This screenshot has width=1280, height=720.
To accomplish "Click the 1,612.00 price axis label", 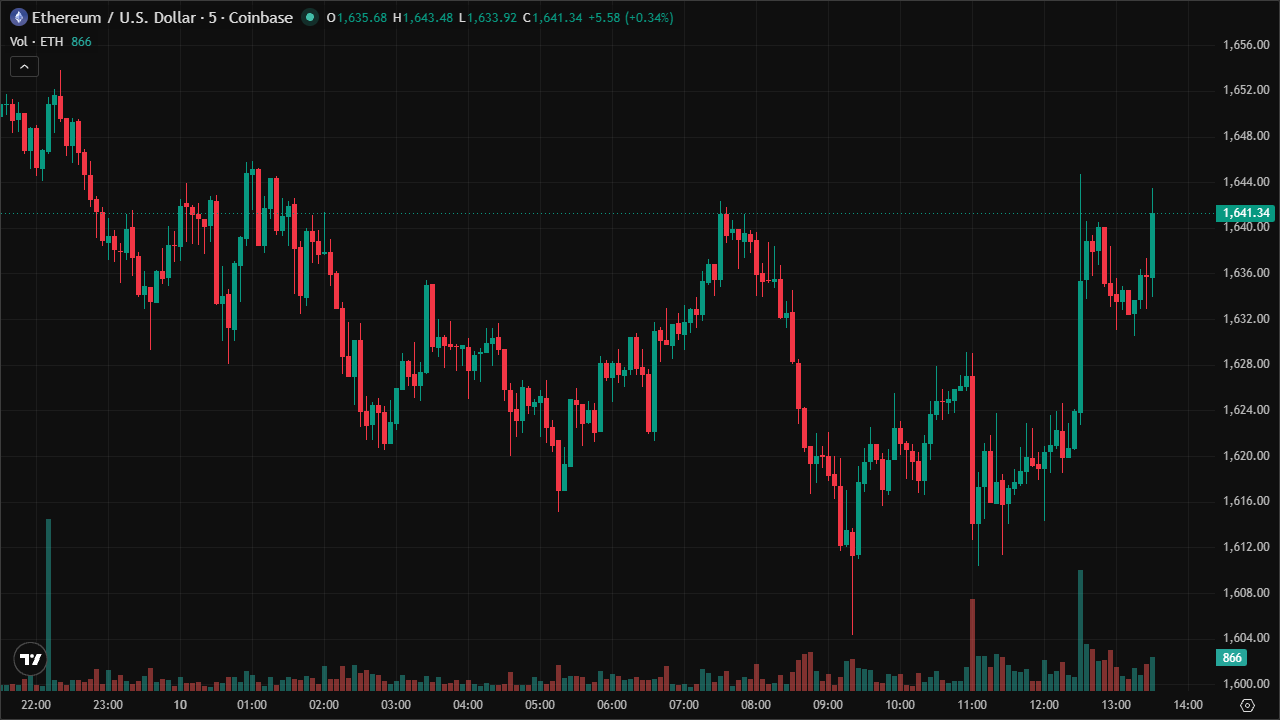I will click(1245, 547).
